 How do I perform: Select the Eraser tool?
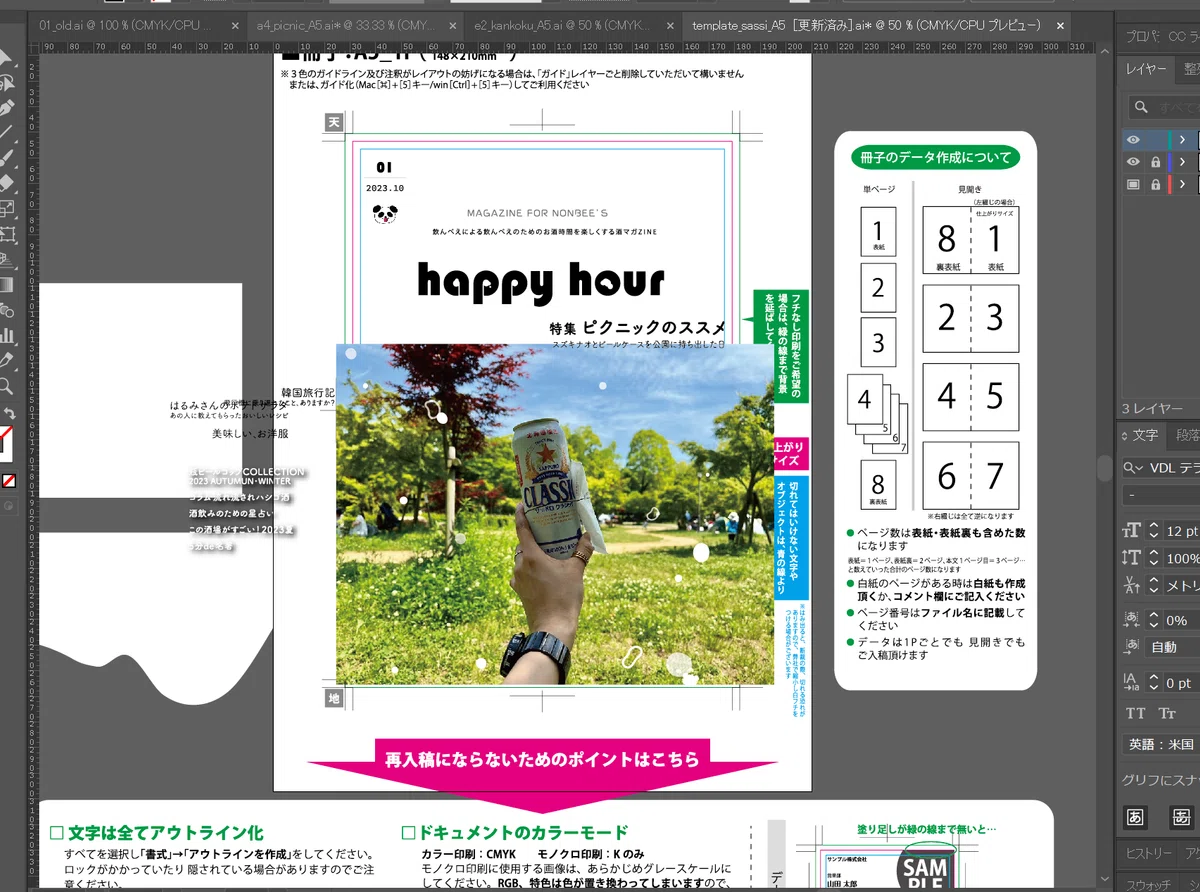(6, 184)
